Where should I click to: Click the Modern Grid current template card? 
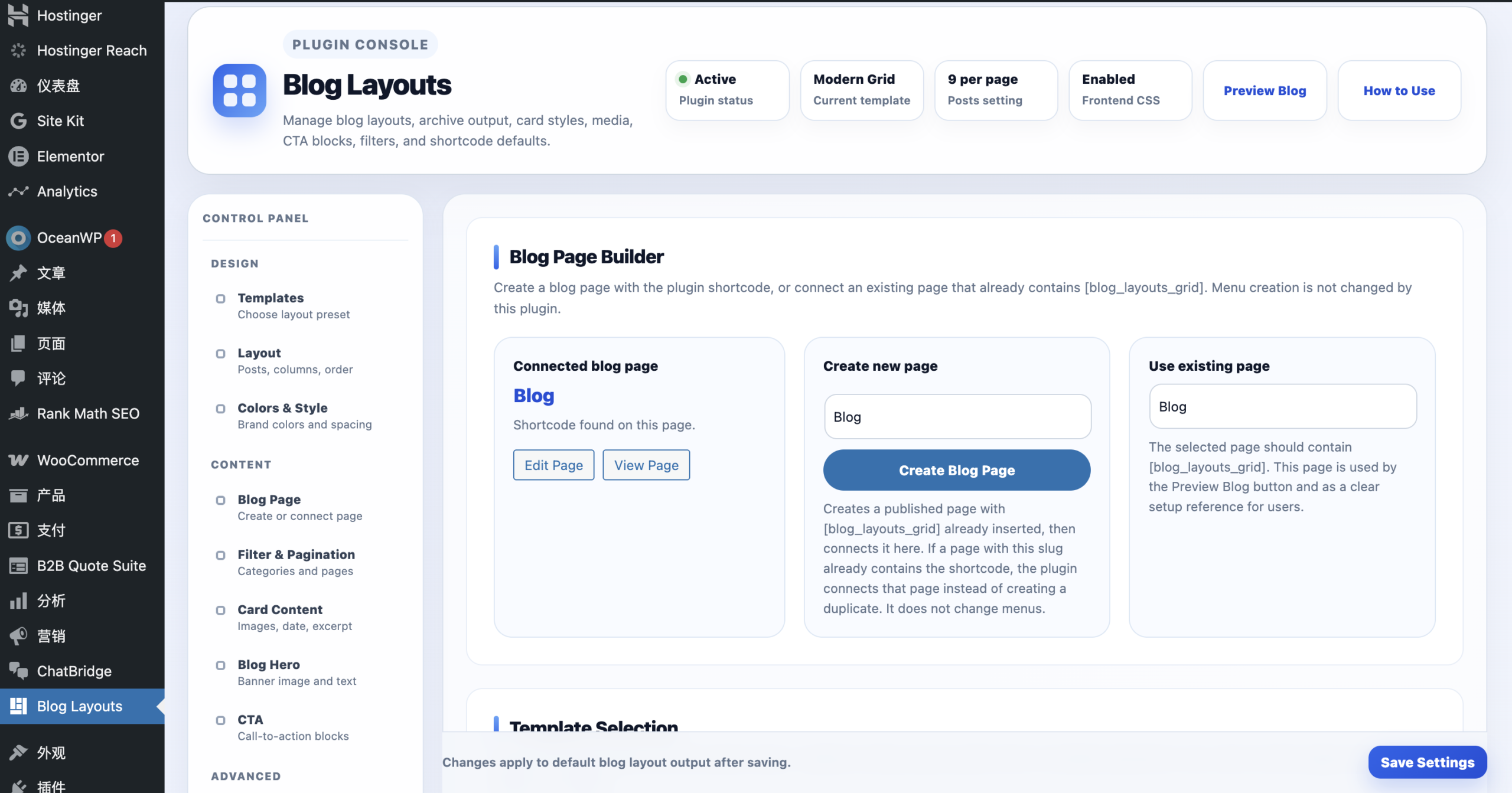[x=862, y=90]
